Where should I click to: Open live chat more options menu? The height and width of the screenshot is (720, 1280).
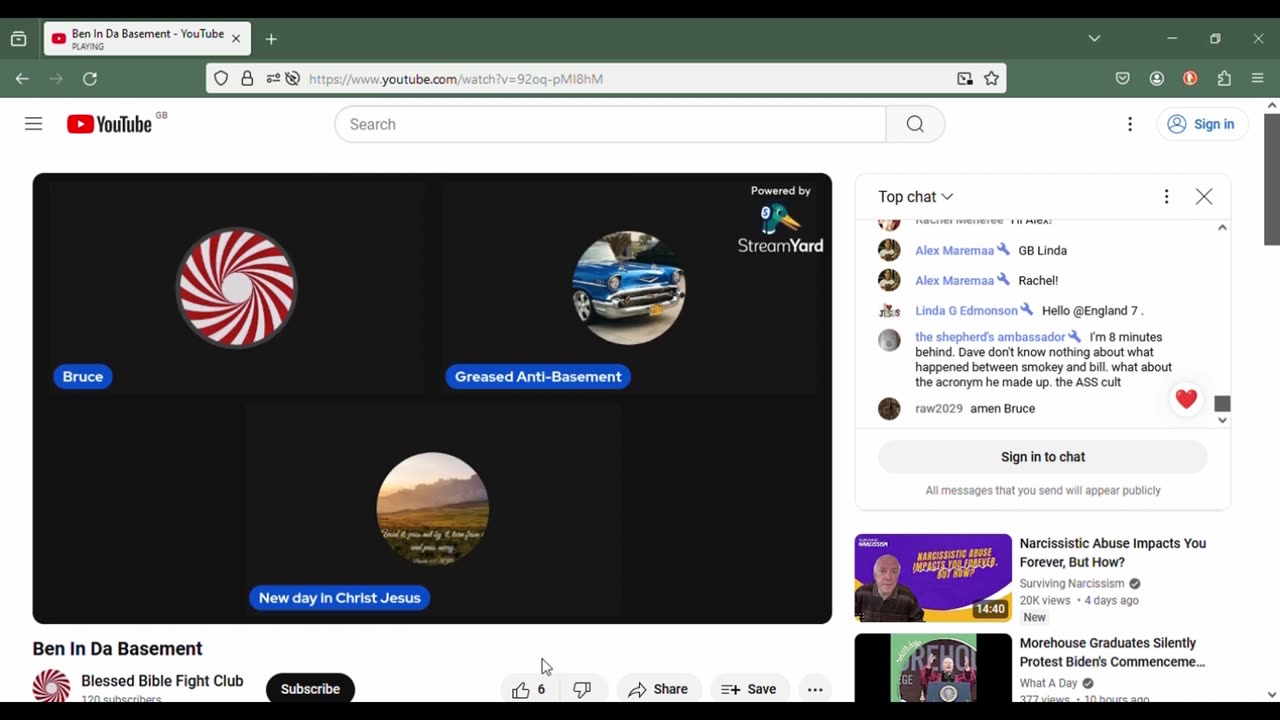[1166, 197]
